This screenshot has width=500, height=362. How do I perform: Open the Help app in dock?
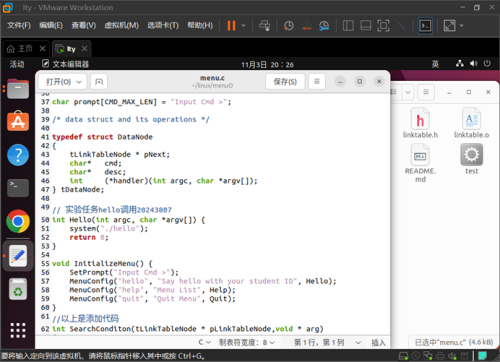[18, 155]
